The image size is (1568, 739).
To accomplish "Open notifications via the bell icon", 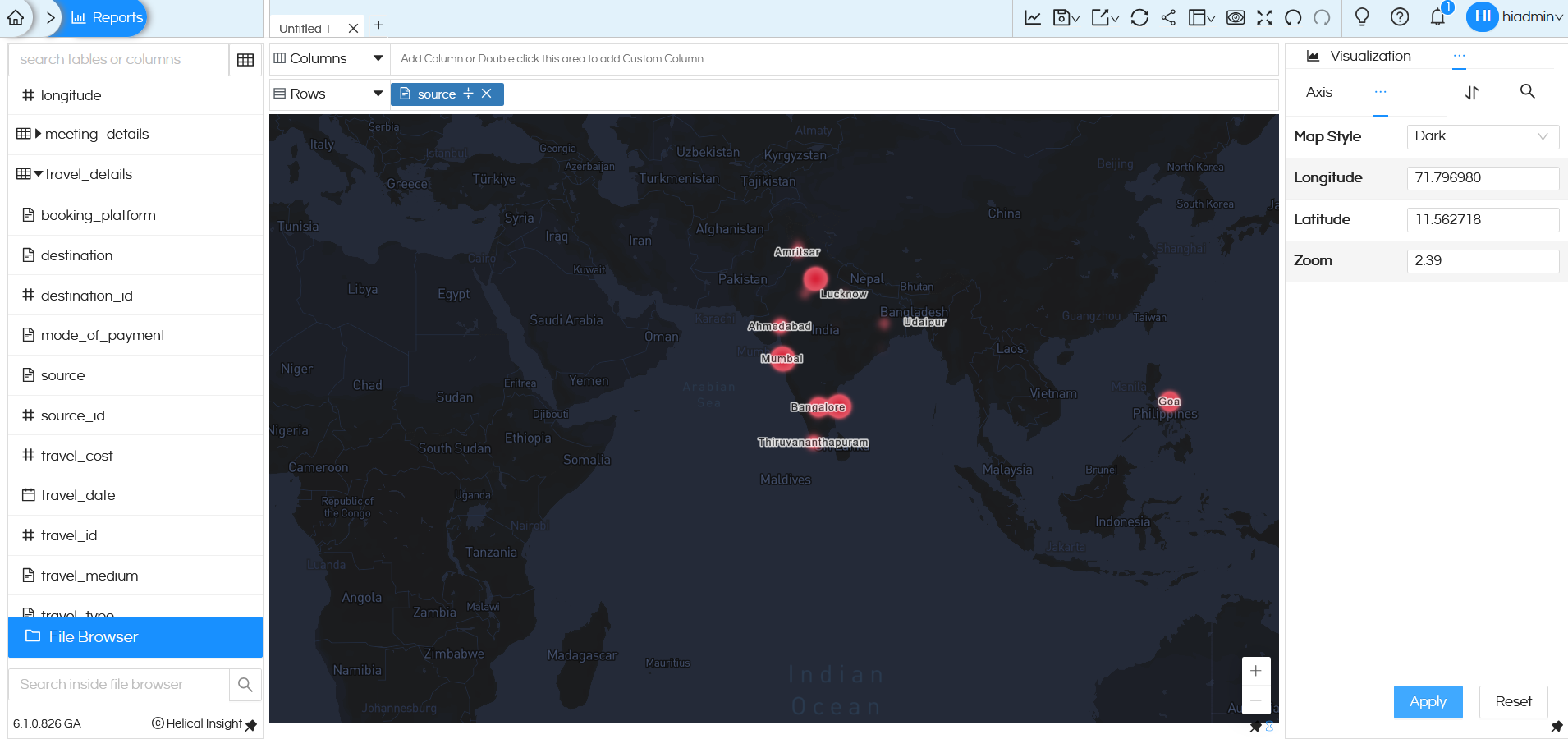I will coord(1437,17).
